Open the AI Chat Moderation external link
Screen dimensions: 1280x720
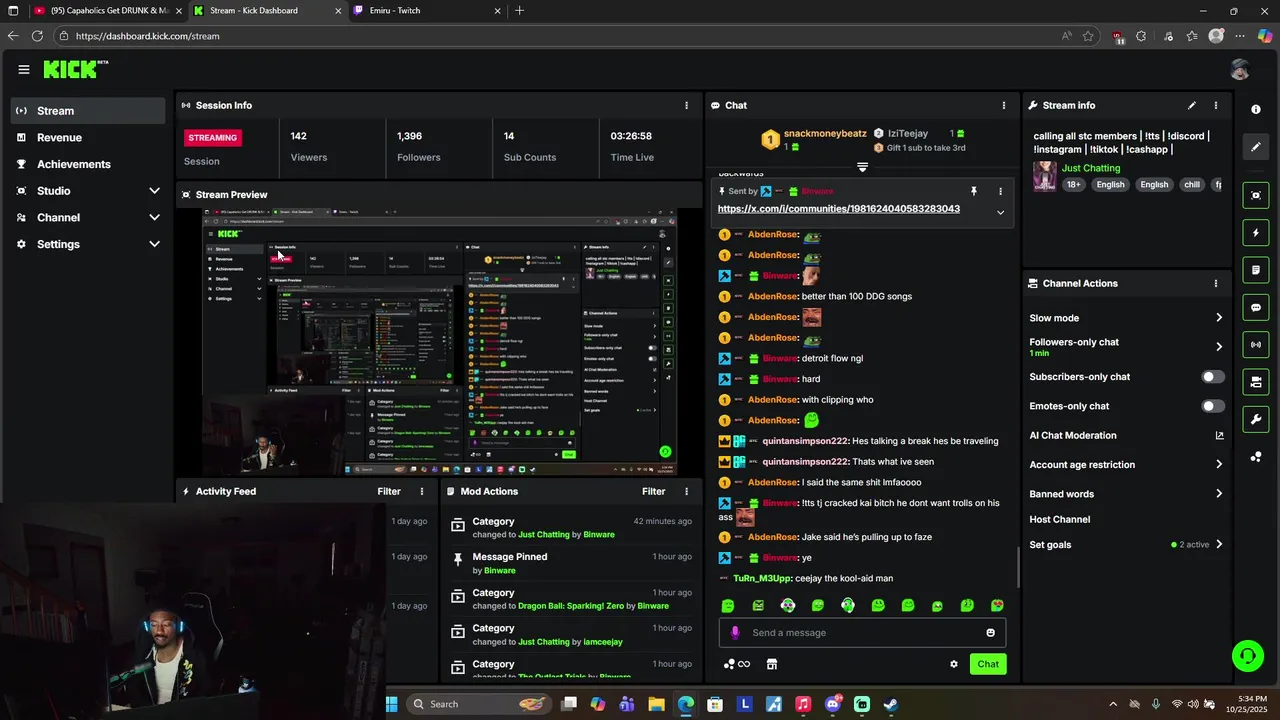(x=1219, y=435)
